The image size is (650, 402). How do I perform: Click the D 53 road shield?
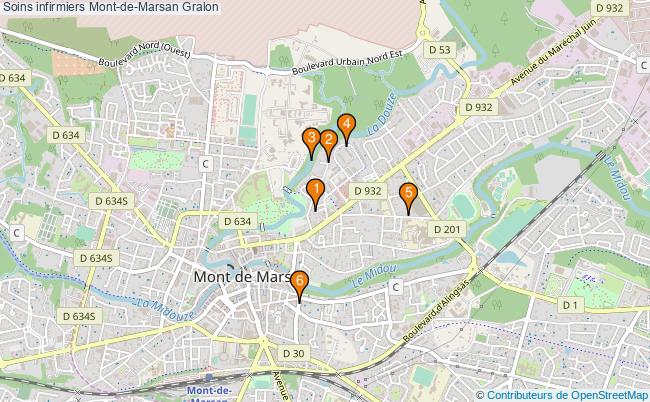tap(439, 50)
